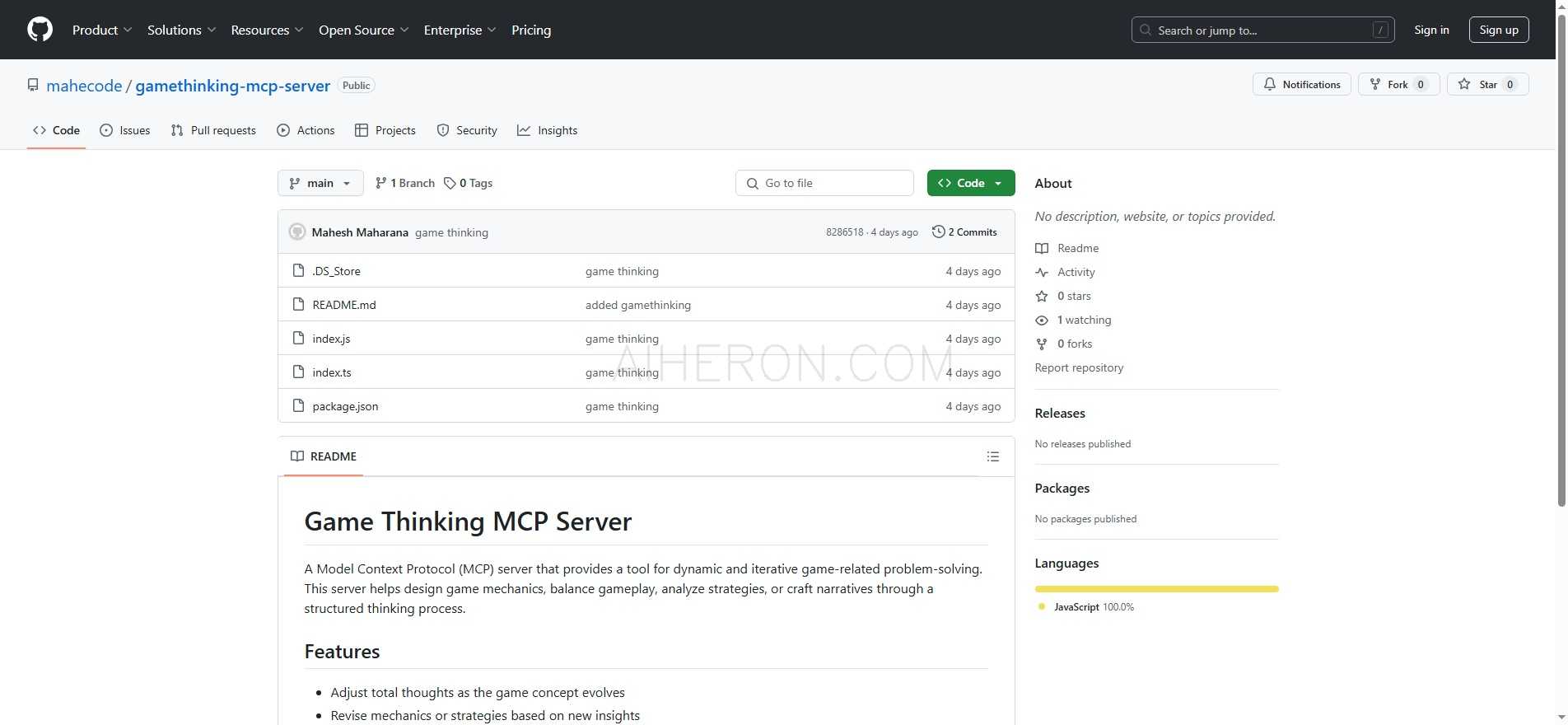Open the README outline list icon
Viewport: 1568px width, 725px height.
993,456
